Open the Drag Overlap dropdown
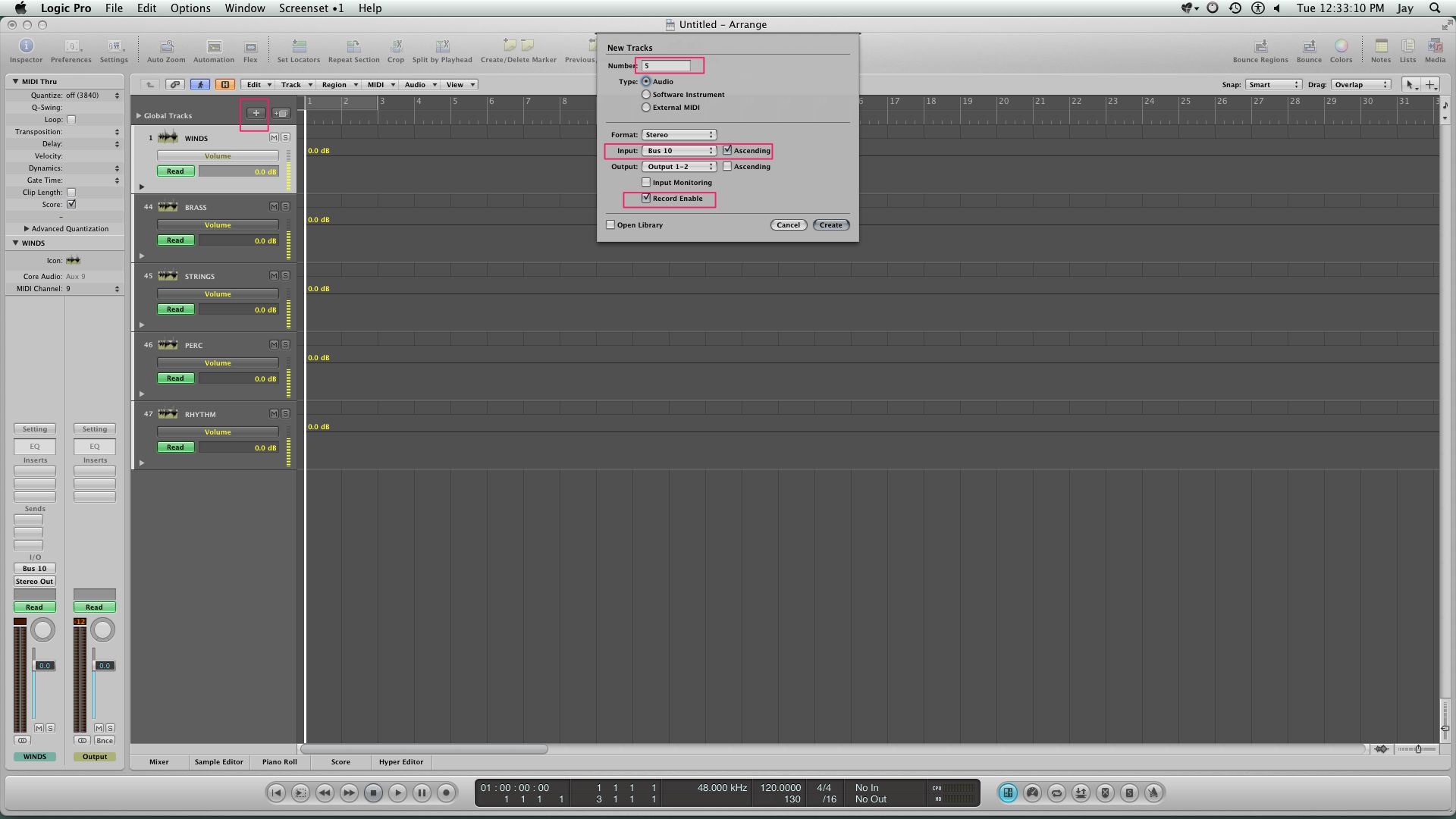Screen dimensions: 1456x819 [x=1362, y=84]
